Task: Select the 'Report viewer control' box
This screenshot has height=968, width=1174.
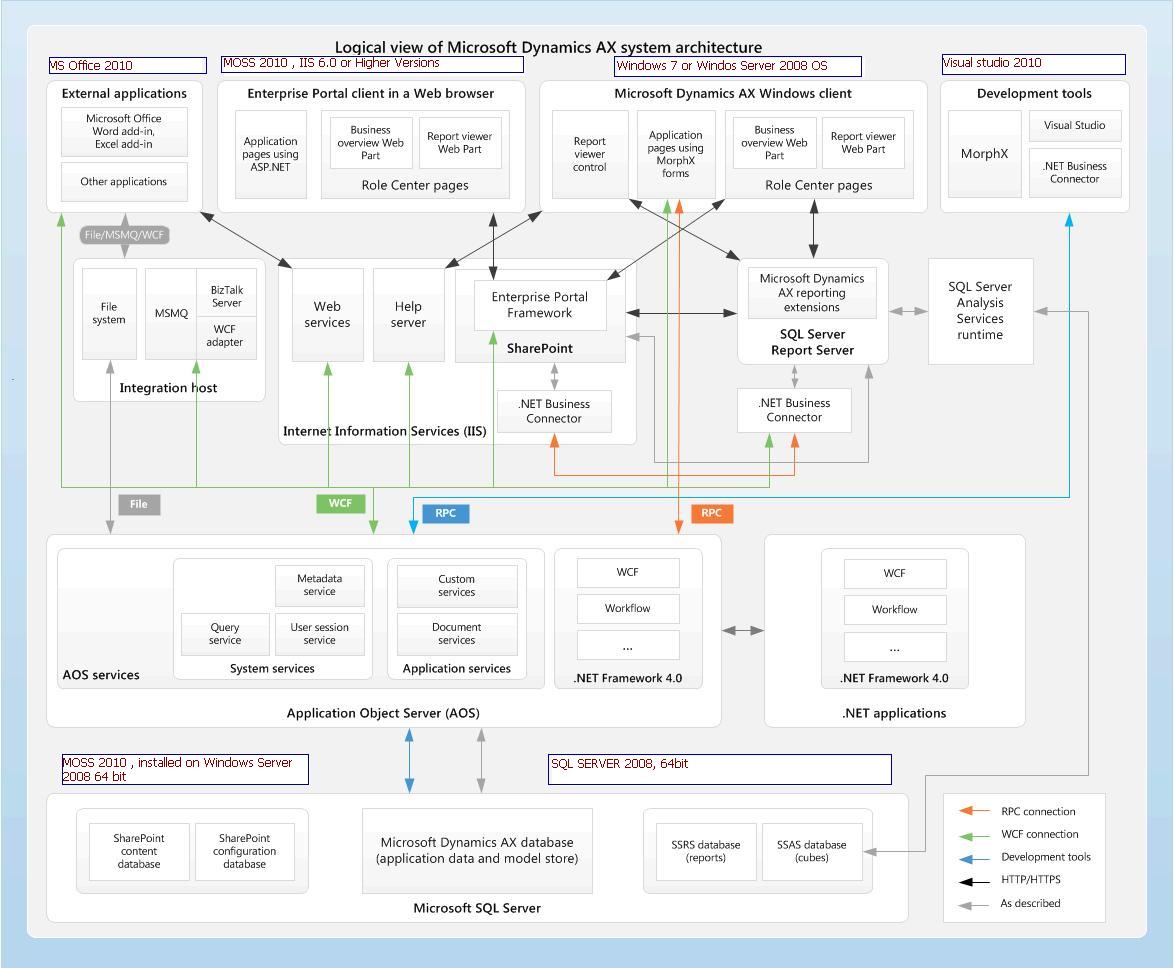Action: click(590, 154)
